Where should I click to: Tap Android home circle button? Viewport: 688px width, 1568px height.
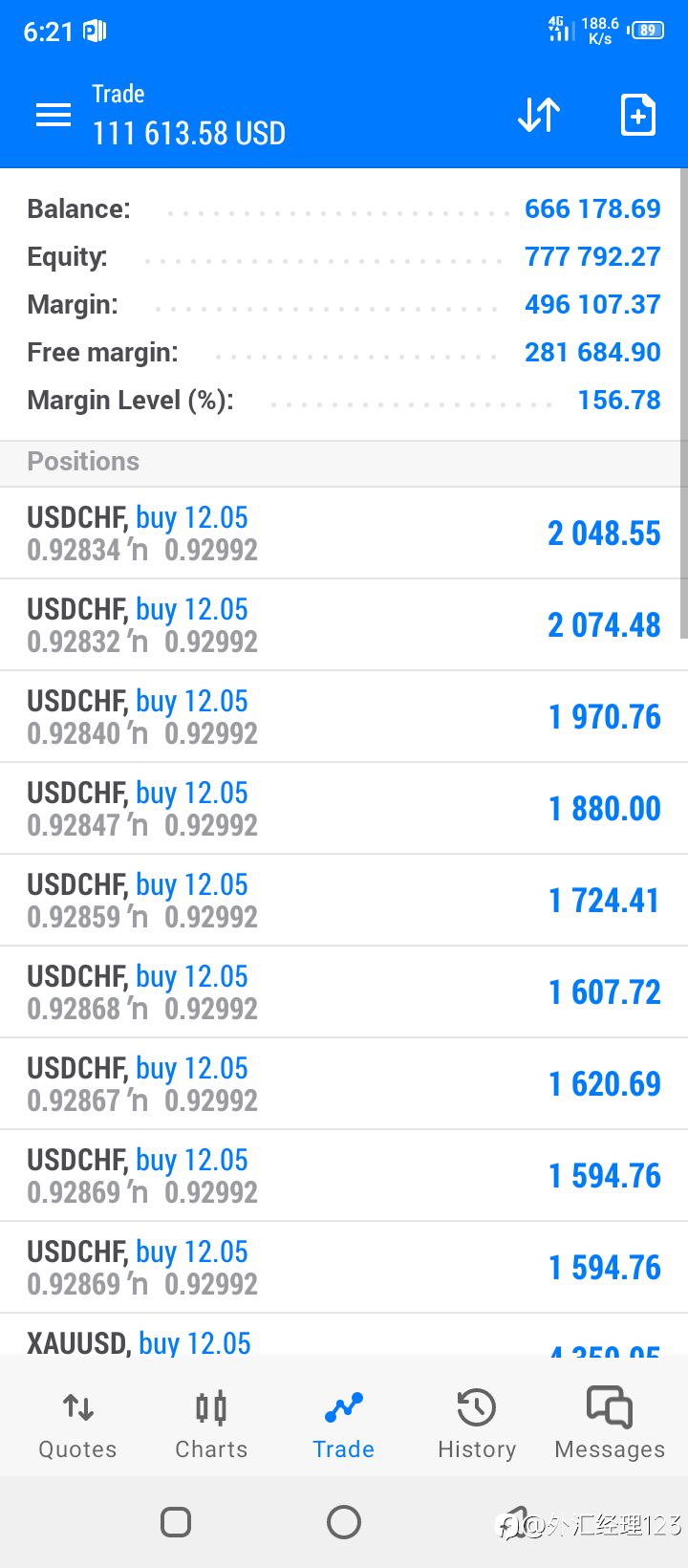(x=344, y=1522)
